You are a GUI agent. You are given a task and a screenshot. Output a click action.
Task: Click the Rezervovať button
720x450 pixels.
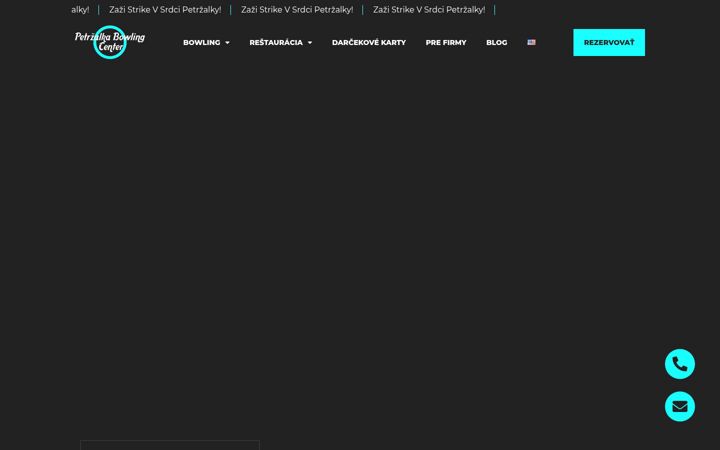click(609, 42)
